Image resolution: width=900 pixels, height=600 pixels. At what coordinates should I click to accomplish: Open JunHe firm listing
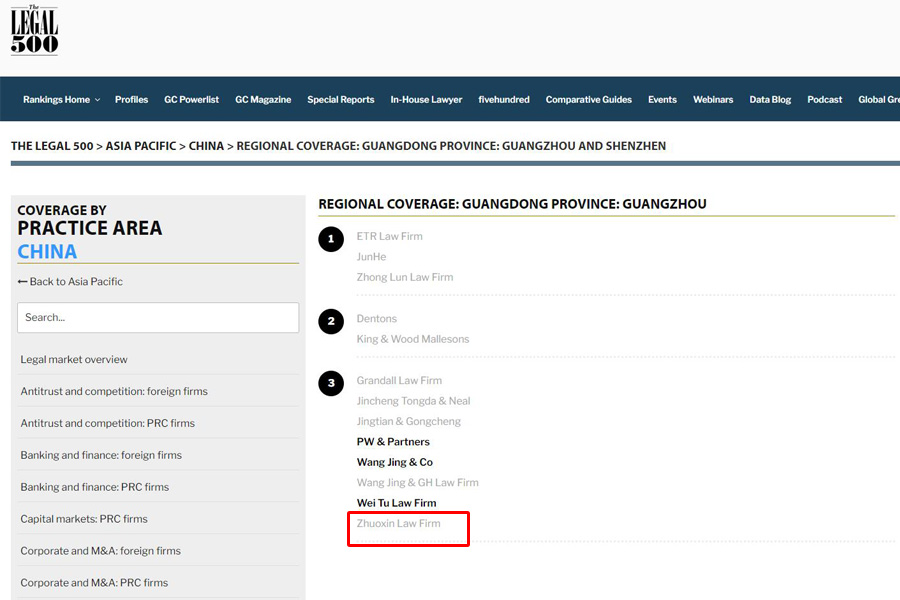tap(371, 257)
